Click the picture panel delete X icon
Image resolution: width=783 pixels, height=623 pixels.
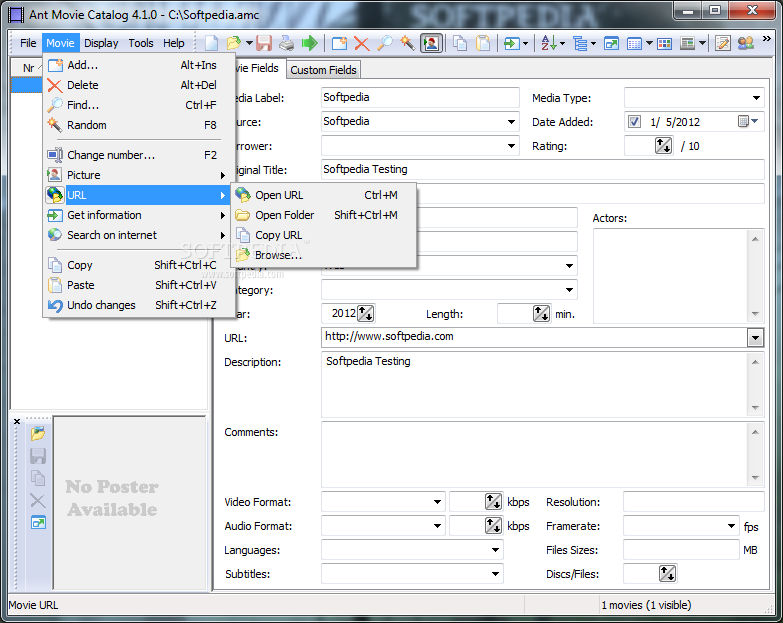(38, 500)
